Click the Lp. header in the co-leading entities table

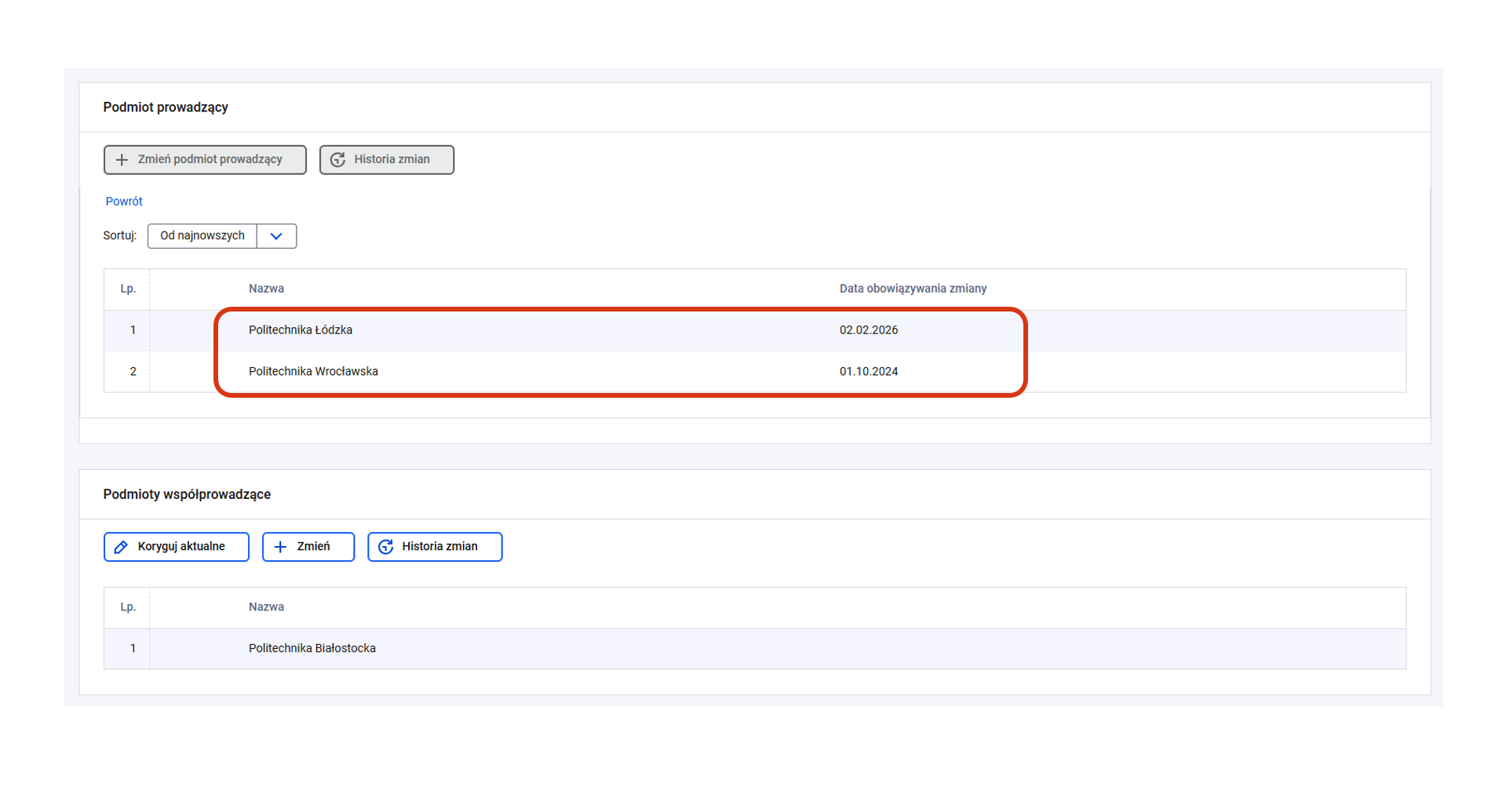pos(128,607)
